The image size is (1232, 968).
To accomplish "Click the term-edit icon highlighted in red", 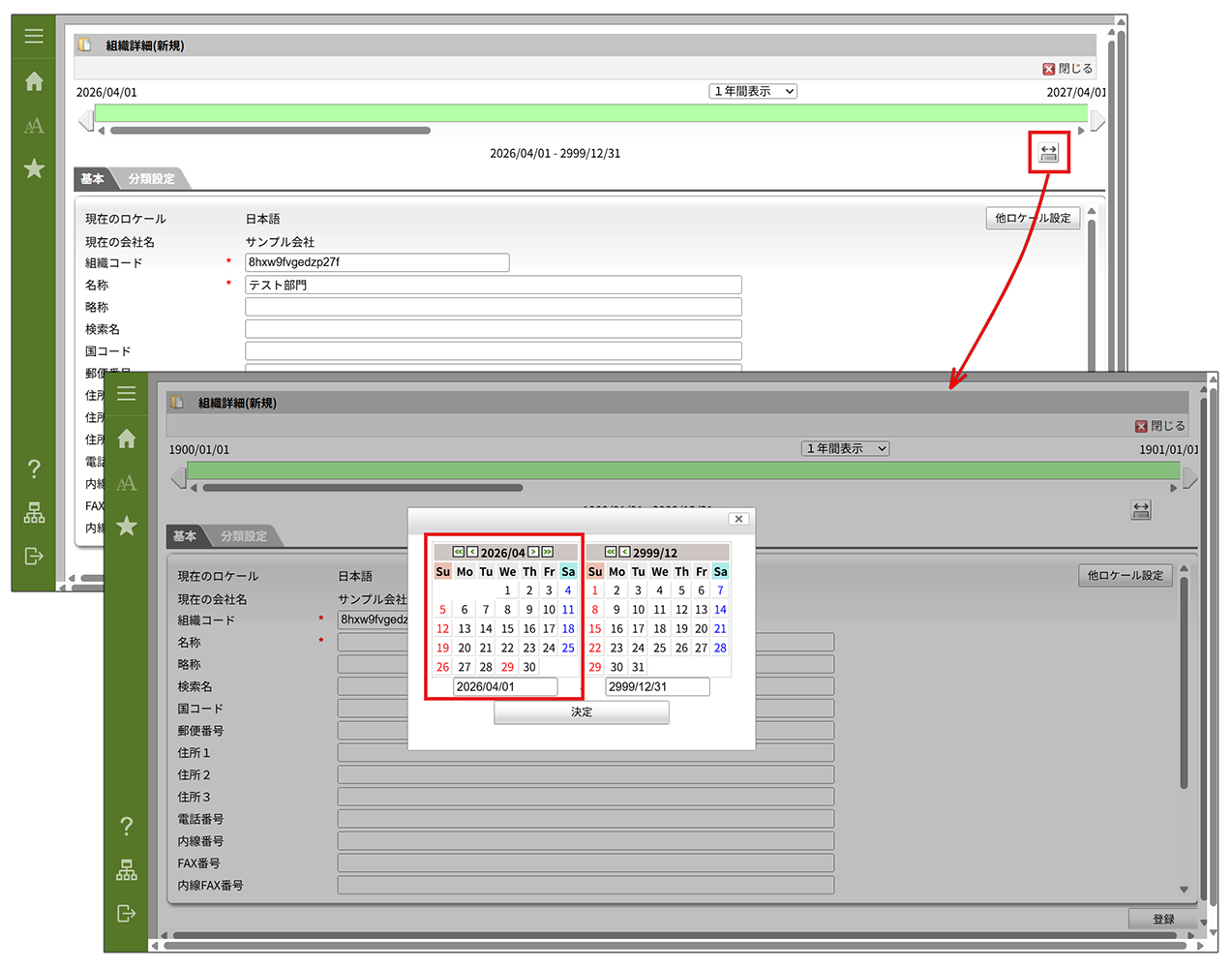I will point(1048,153).
